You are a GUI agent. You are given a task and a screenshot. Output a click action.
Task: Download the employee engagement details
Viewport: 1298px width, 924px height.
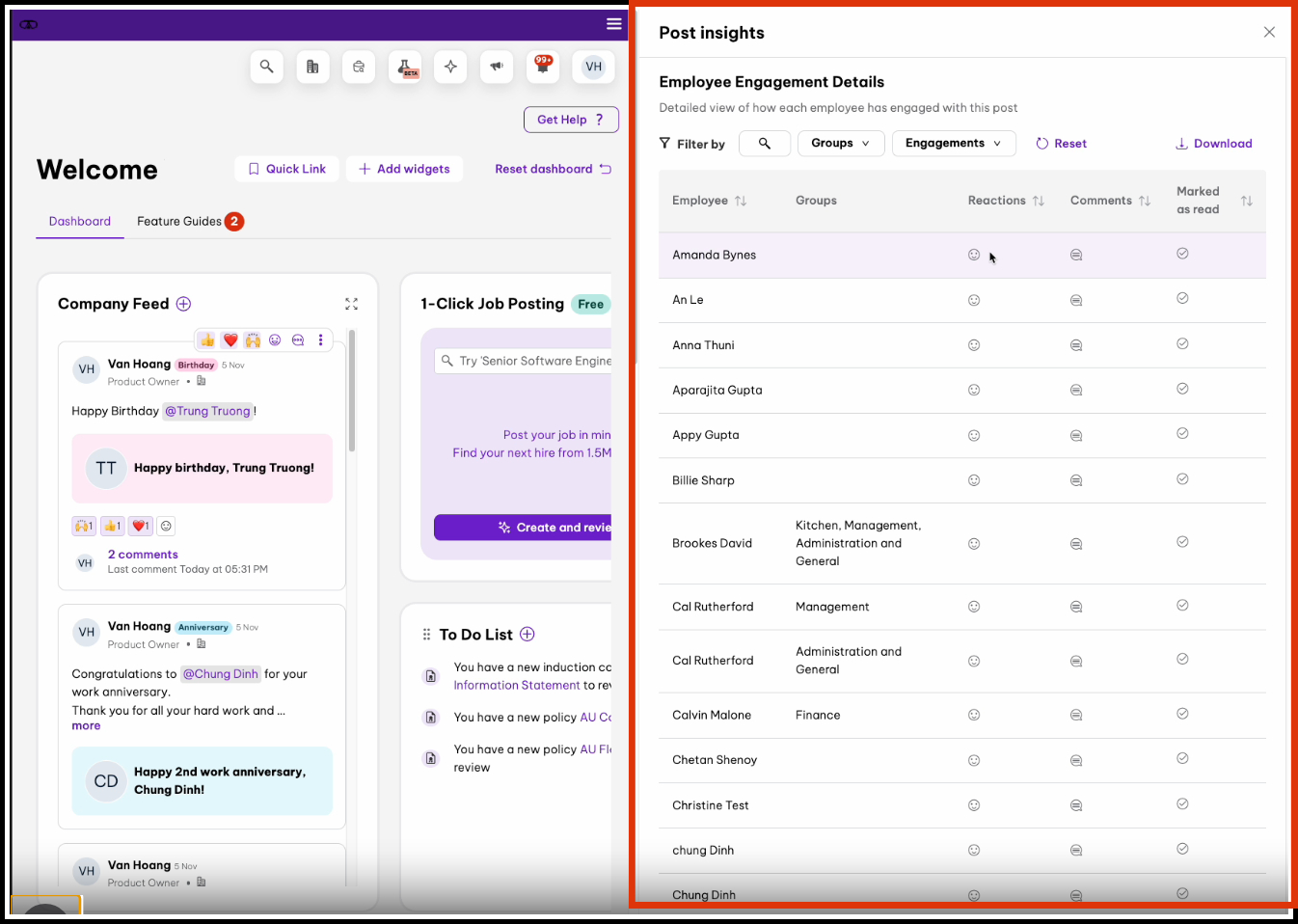(x=1213, y=144)
